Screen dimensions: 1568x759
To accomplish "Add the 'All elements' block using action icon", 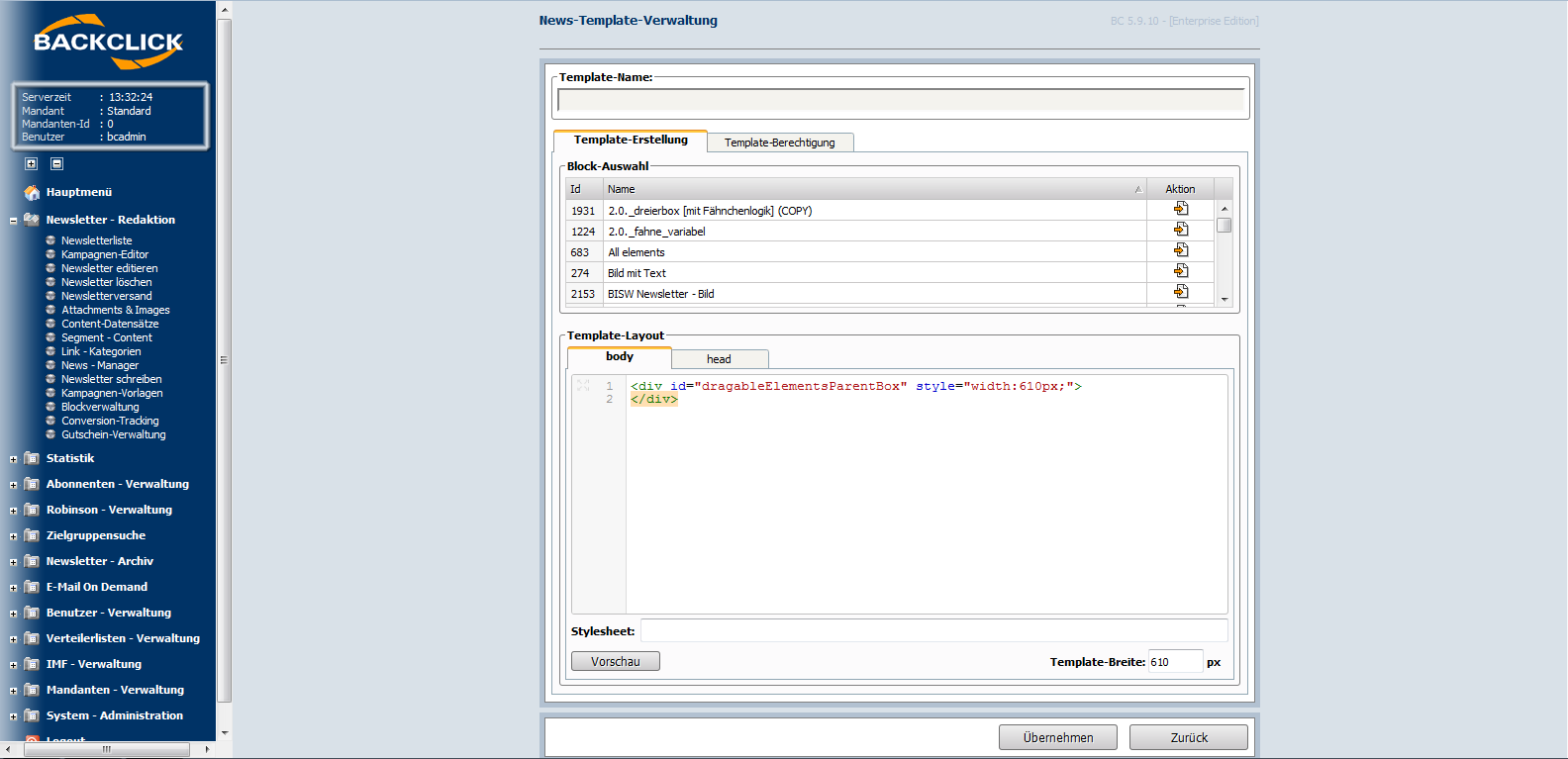I will pyautogui.click(x=1180, y=250).
